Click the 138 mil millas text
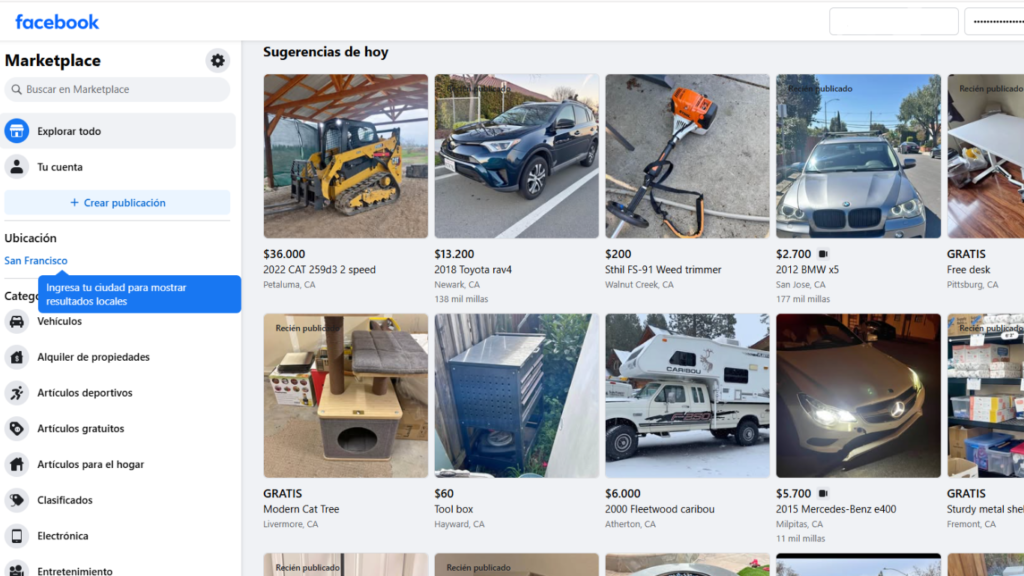This screenshot has width=1024, height=576. [461, 299]
